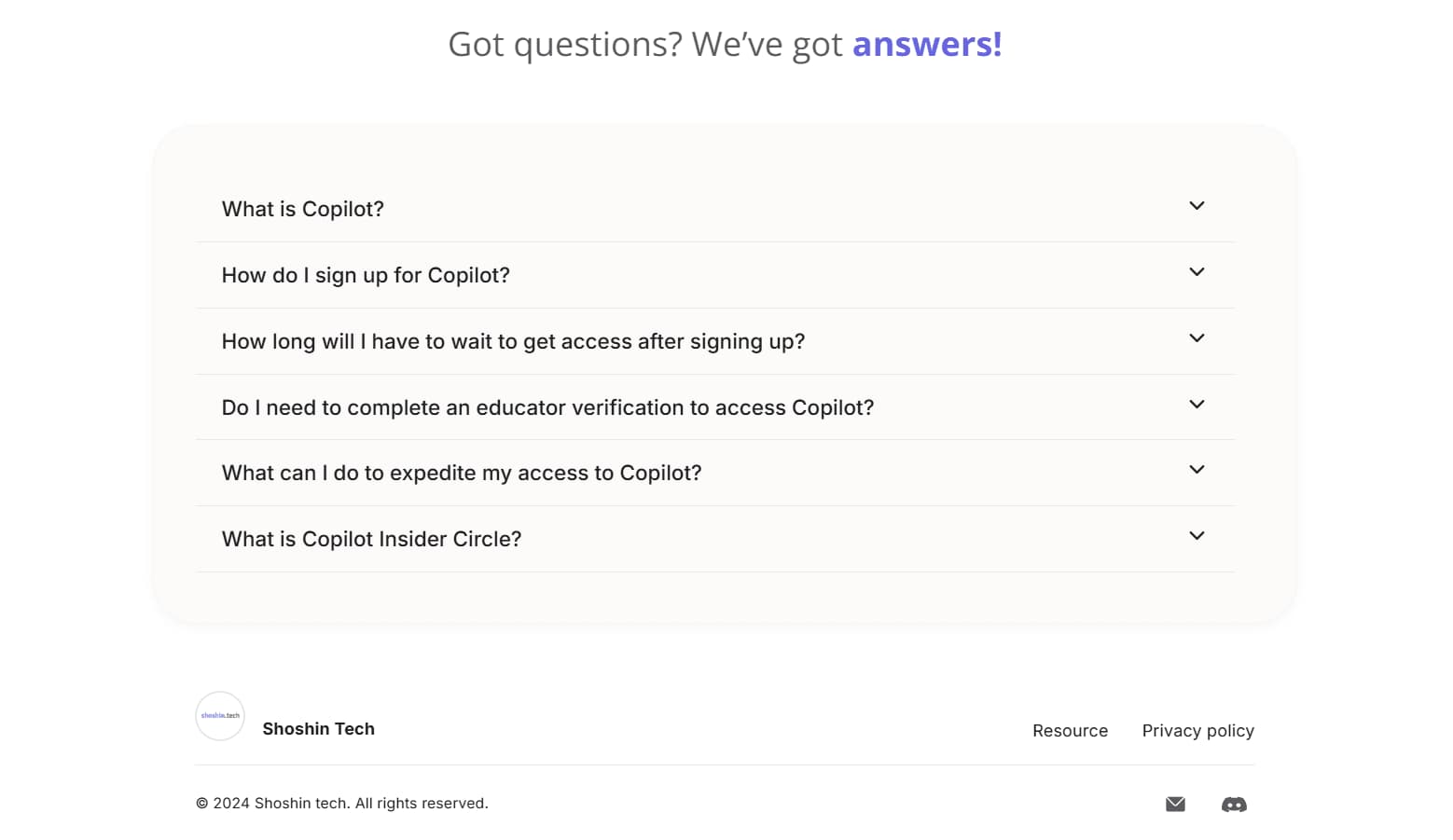Viewport: 1453px width, 840px height.
Task: Open chevron for educator verification question
Action: 1197,405
